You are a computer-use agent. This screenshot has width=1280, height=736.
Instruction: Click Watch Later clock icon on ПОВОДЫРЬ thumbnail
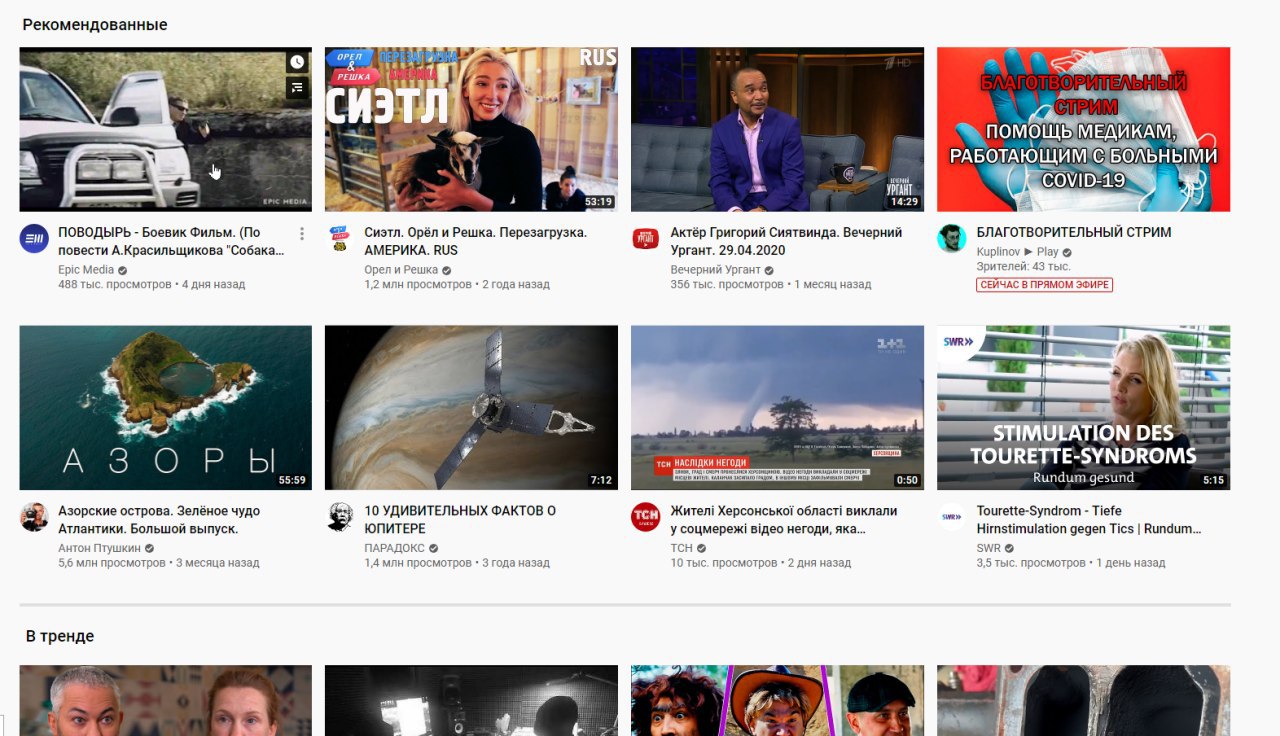coord(297,62)
